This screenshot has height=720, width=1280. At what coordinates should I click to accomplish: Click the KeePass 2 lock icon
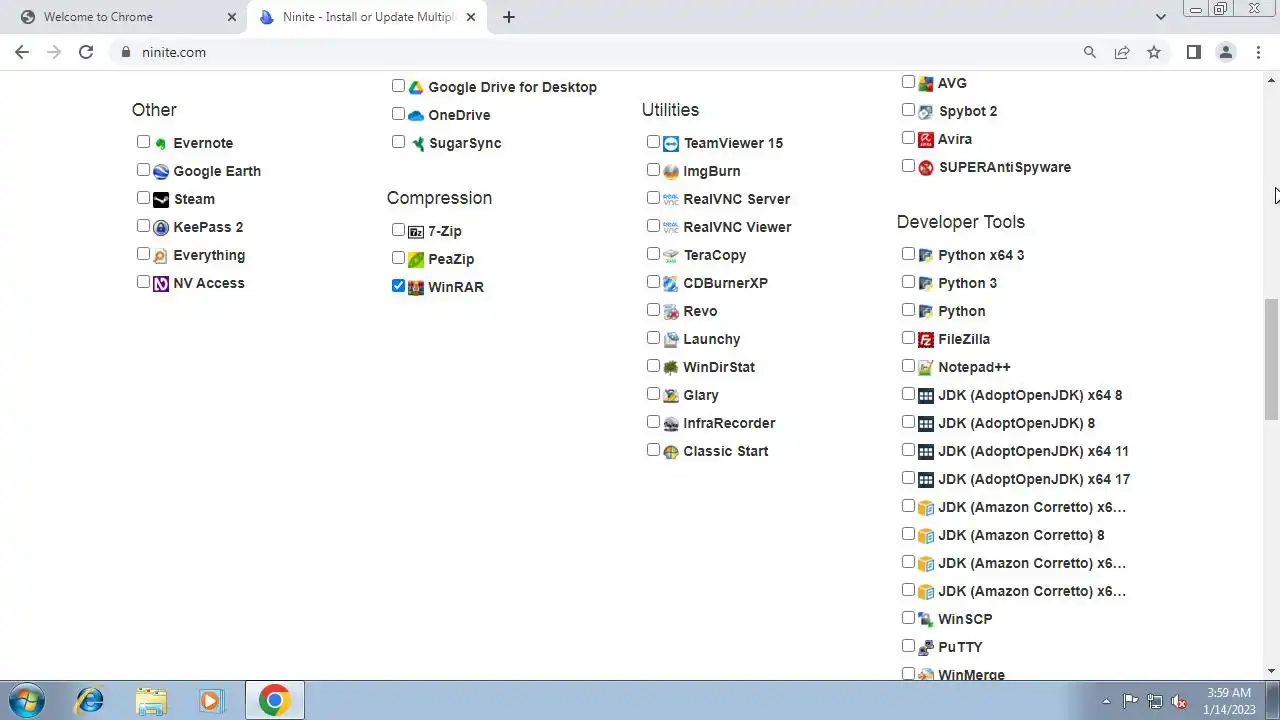point(161,227)
